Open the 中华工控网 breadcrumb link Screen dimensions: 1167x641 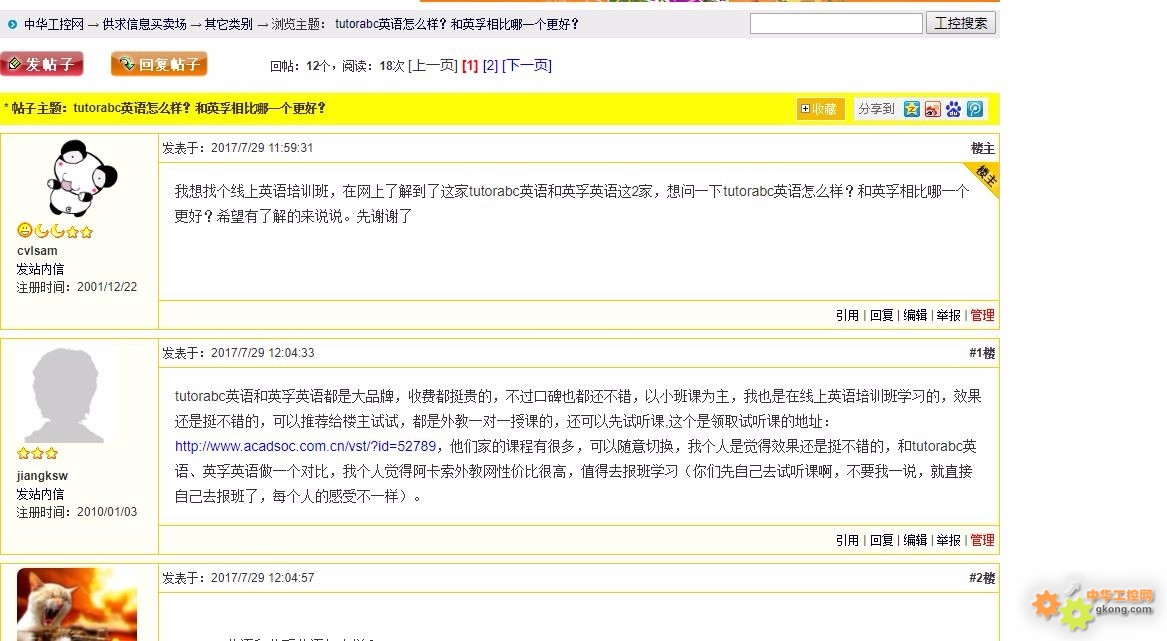(x=54, y=25)
